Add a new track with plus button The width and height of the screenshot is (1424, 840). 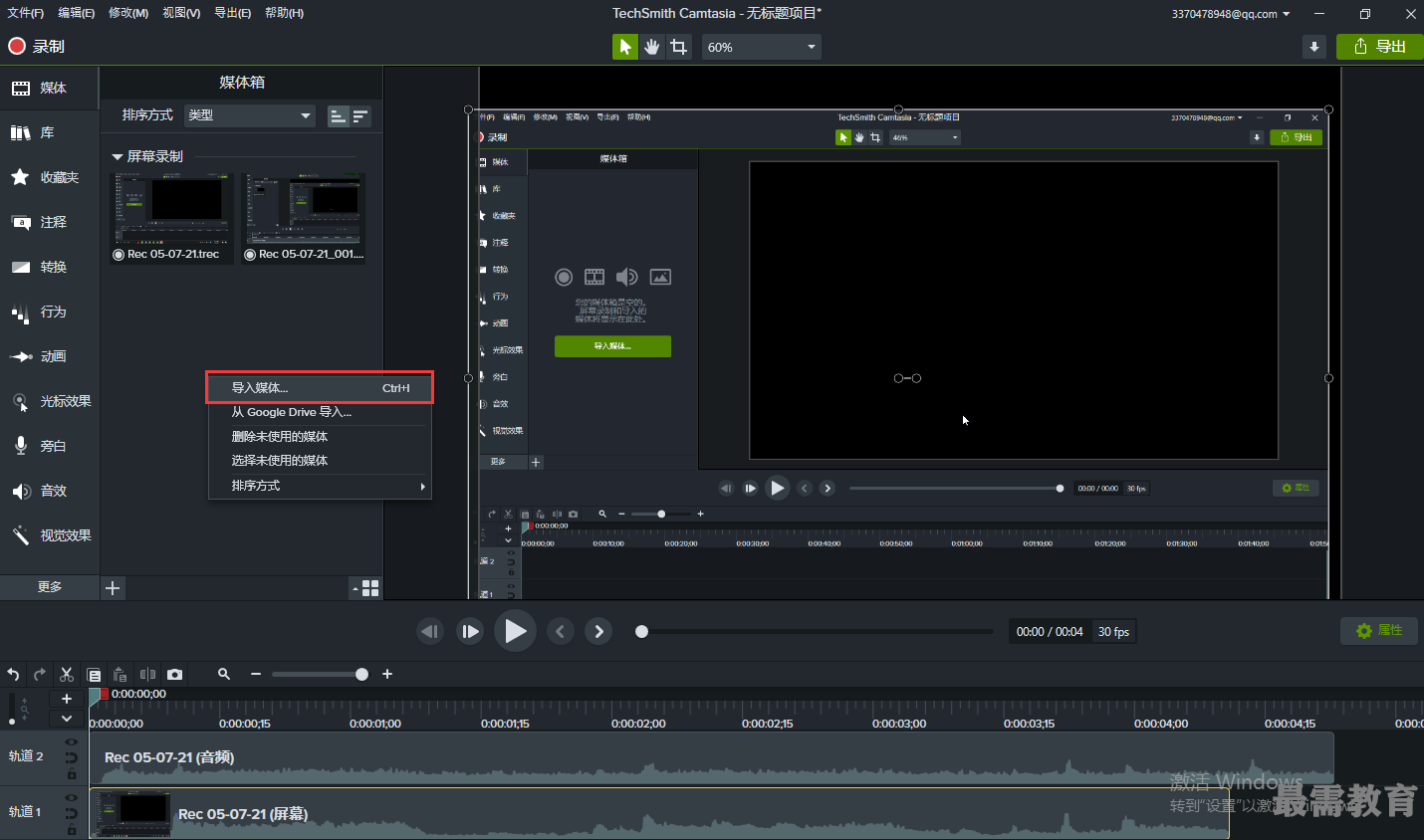click(67, 699)
